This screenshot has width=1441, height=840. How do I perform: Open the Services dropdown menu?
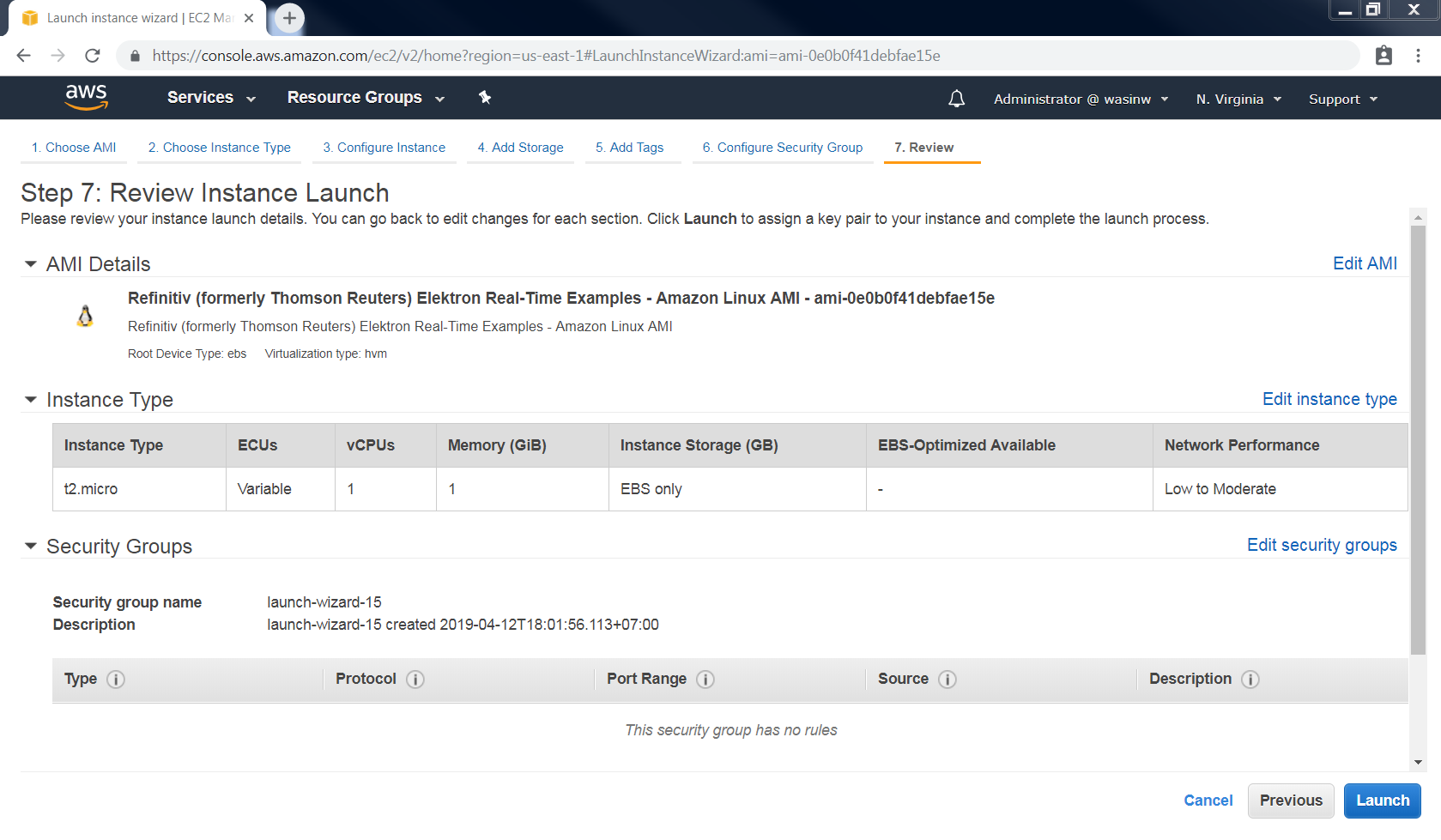[211, 98]
